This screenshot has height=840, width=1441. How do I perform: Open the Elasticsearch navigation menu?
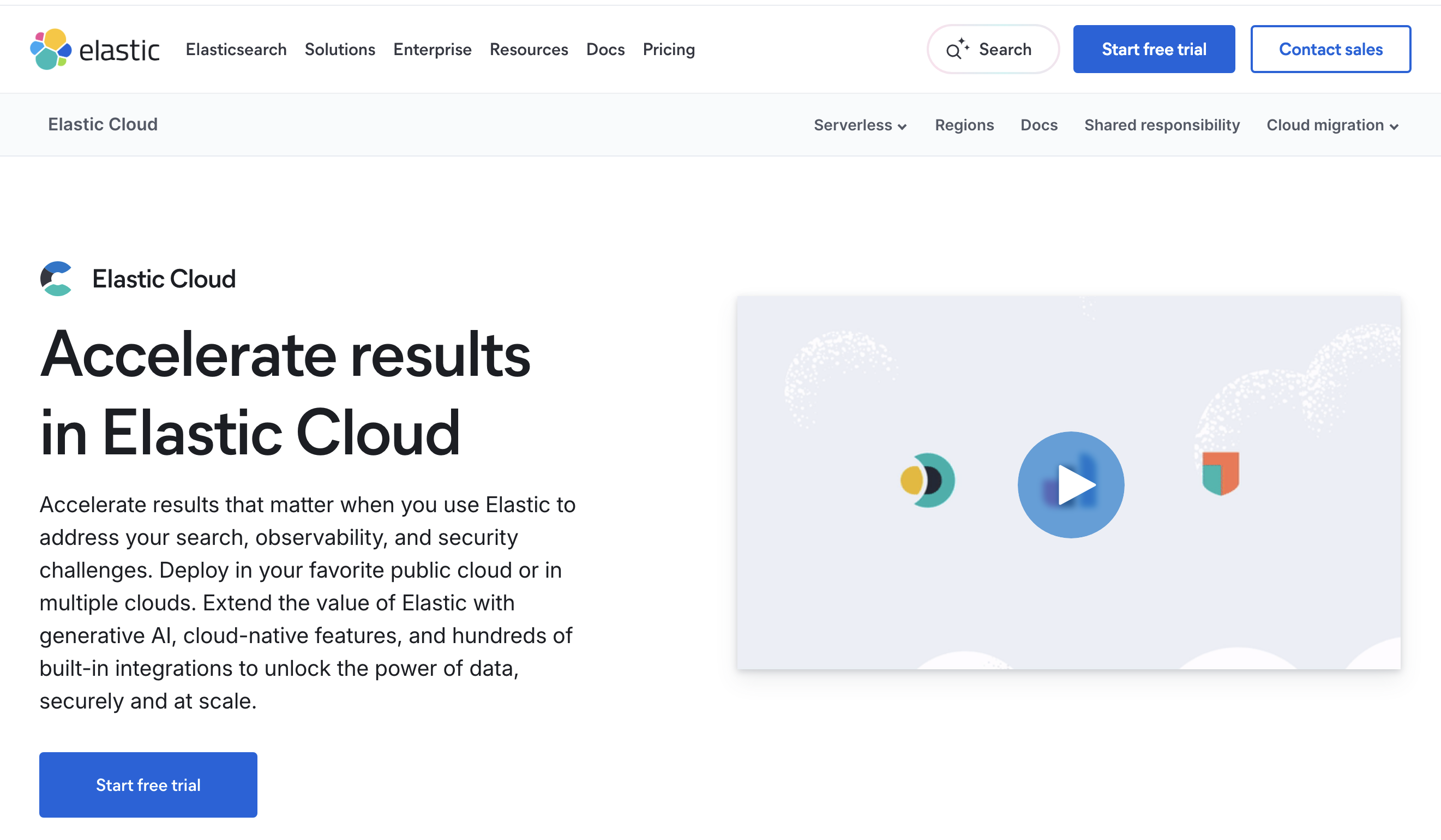[x=236, y=49]
